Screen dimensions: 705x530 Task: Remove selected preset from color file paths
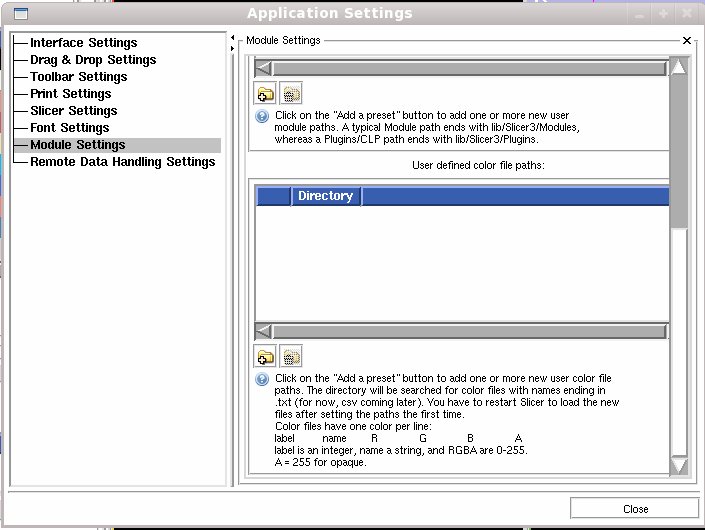(291, 356)
